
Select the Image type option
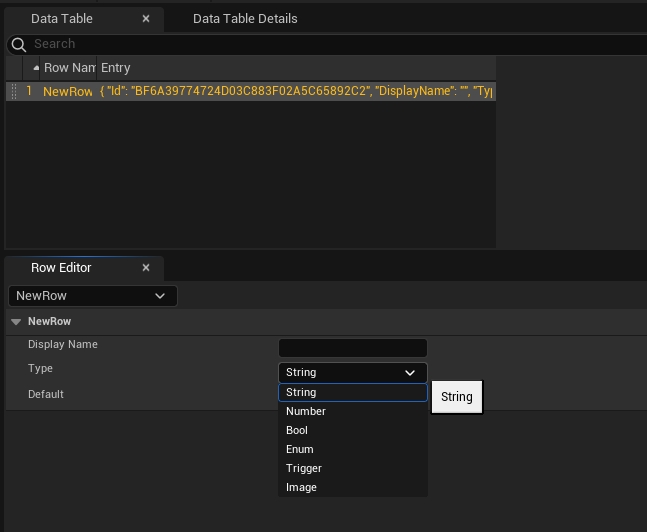click(x=301, y=487)
